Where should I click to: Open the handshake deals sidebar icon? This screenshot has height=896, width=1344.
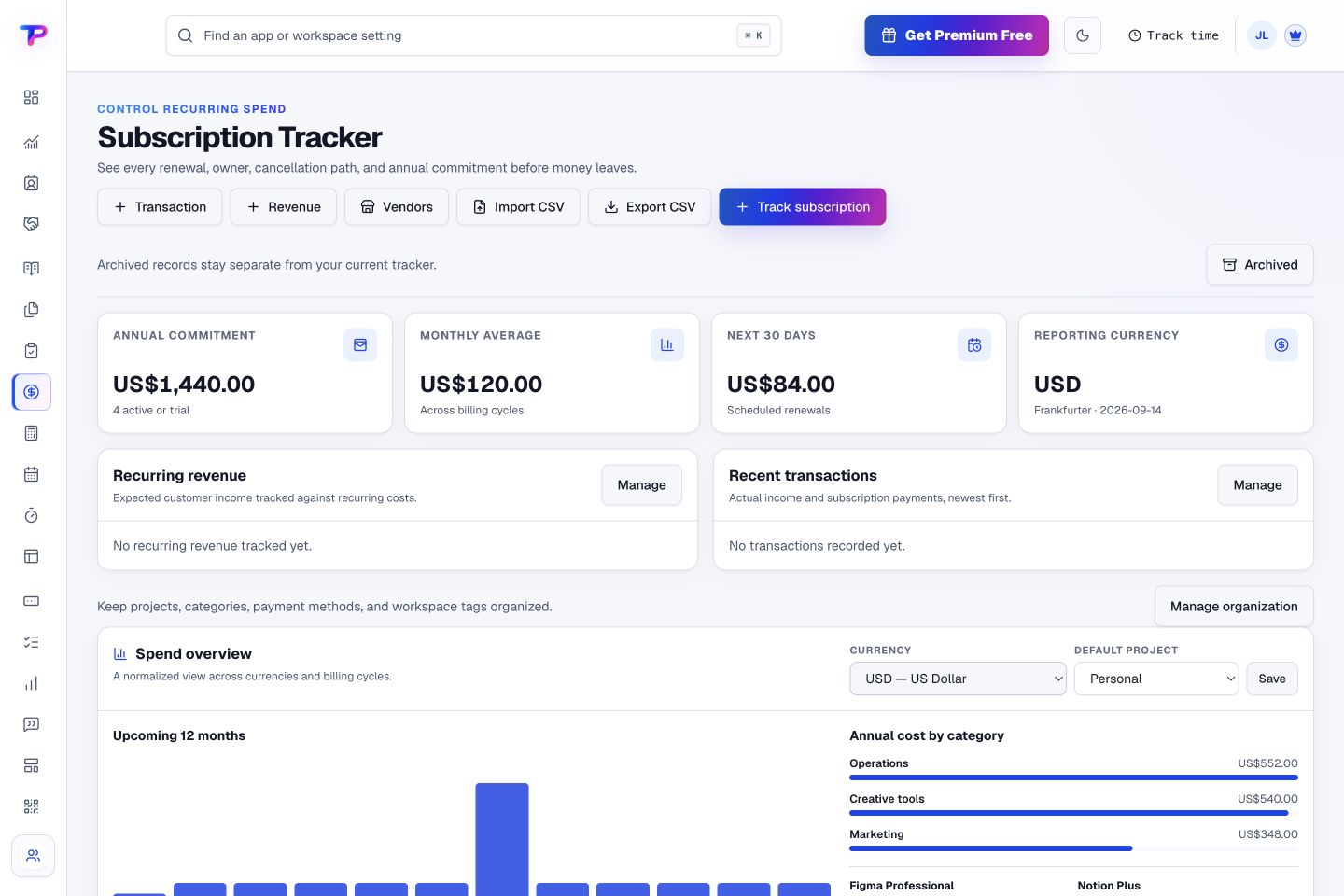pyautogui.click(x=31, y=224)
